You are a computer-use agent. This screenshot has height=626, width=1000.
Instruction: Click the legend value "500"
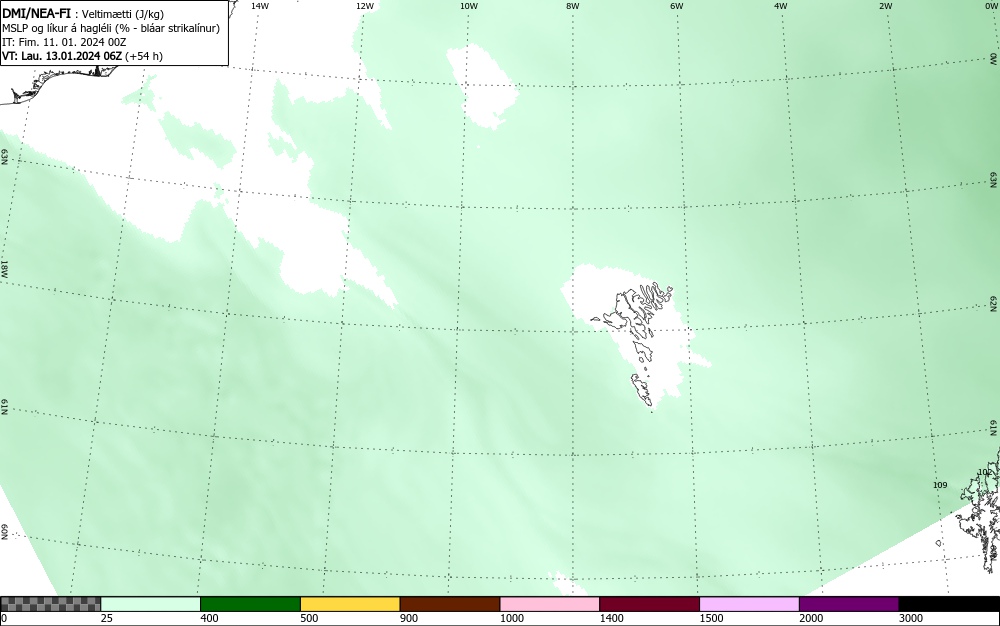(x=309, y=618)
